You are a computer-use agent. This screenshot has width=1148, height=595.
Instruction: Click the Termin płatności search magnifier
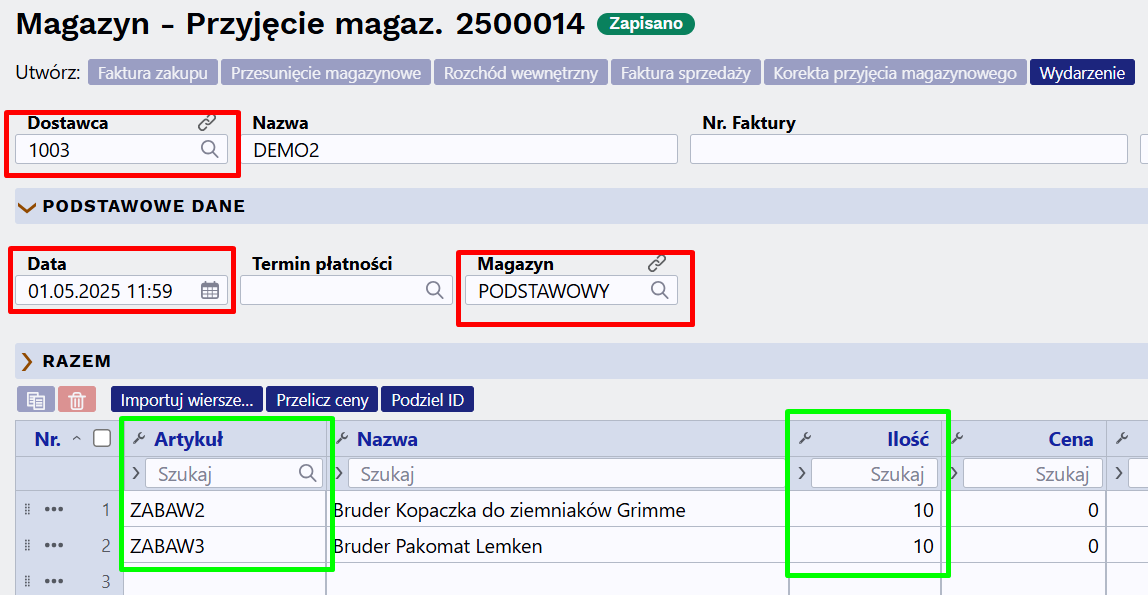[x=434, y=290]
